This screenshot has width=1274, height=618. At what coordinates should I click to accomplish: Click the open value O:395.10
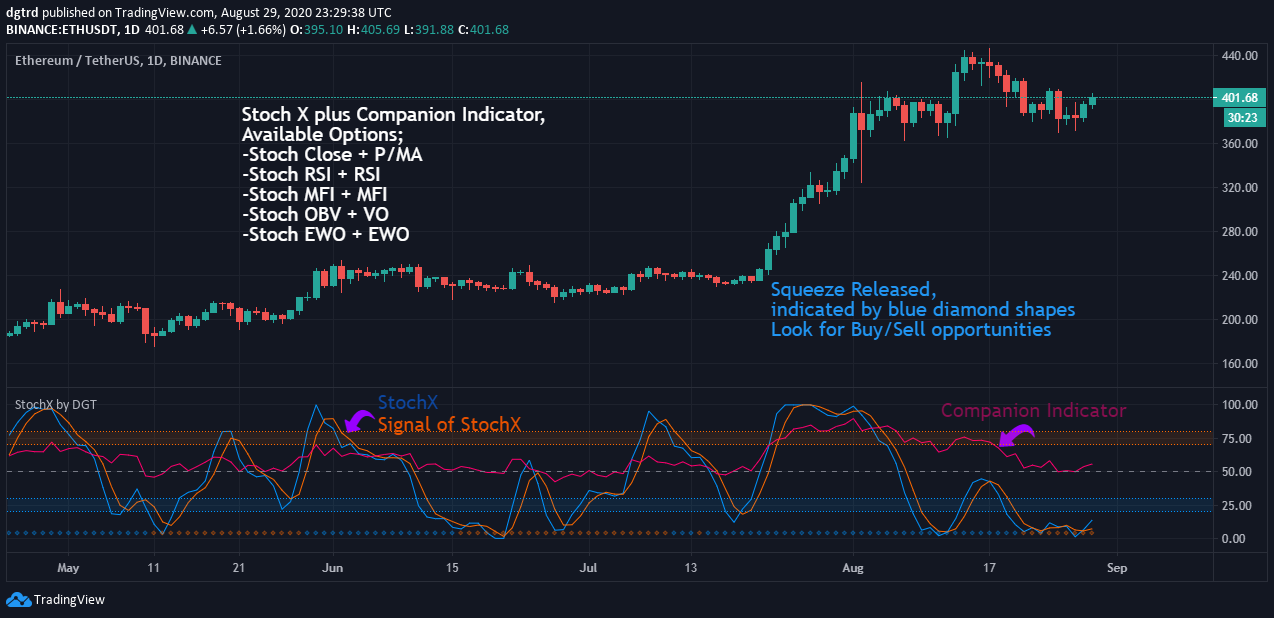click(x=318, y=30)
